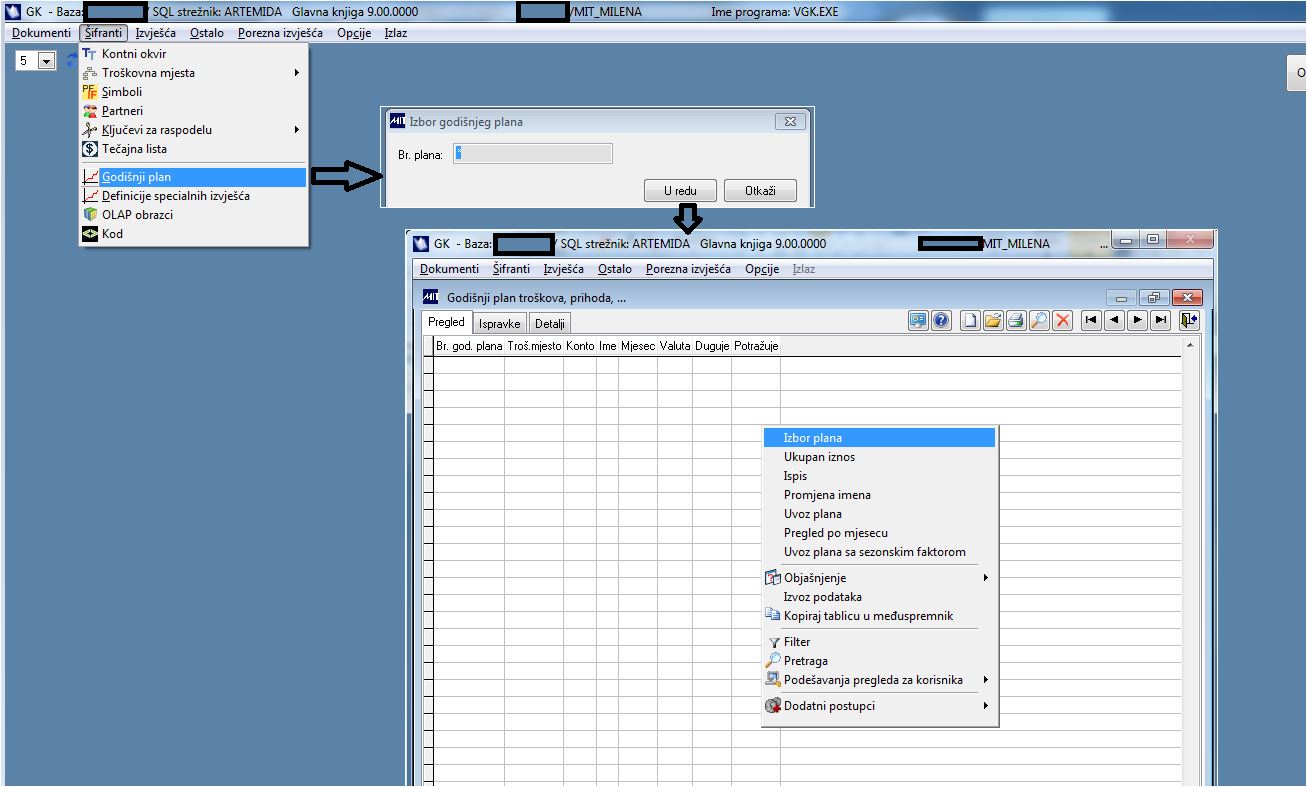The image size is (1307, 787).
Task: Click the magnifier search toolbar icon
Action: coord(1039,320)
